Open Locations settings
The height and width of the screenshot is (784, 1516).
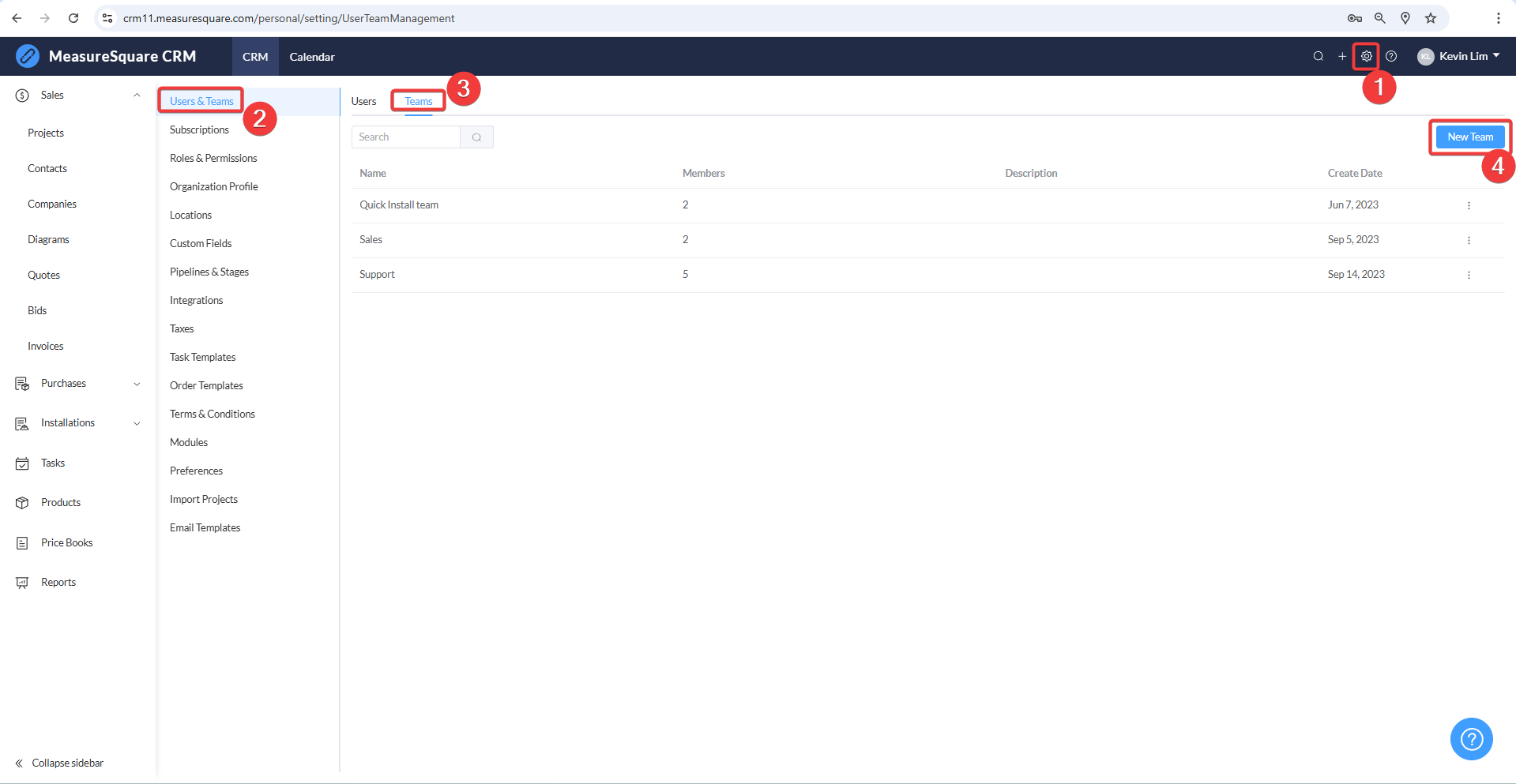[x=191, y=215]
